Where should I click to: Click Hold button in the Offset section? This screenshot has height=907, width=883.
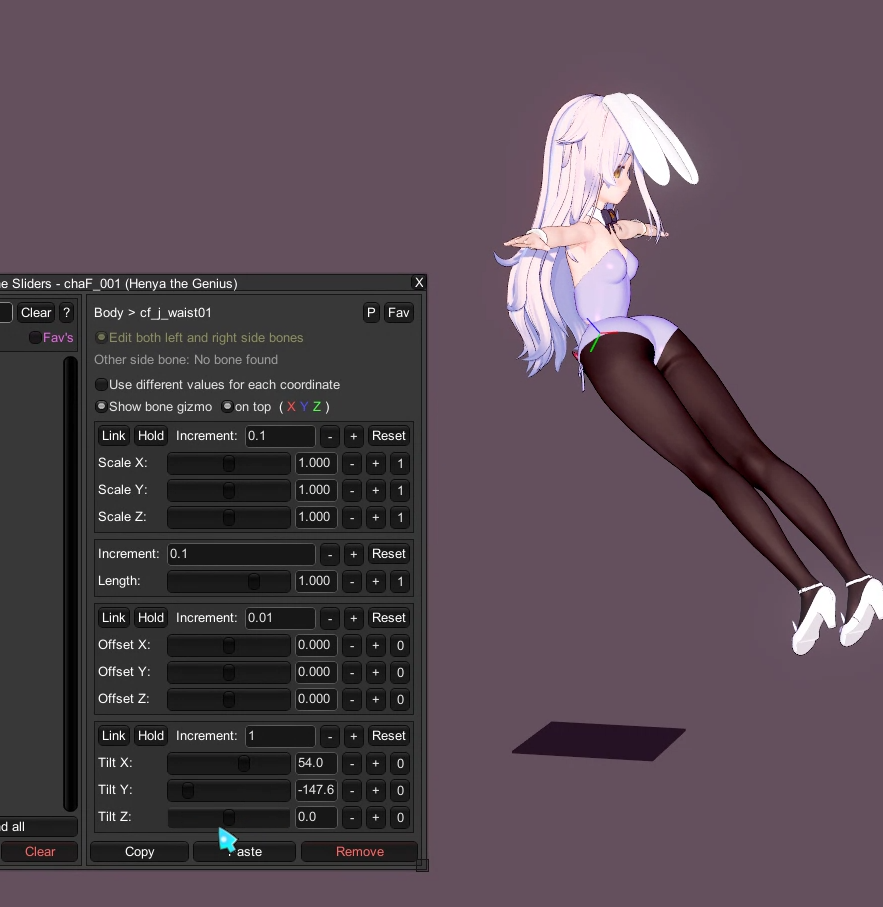point(150,618)
